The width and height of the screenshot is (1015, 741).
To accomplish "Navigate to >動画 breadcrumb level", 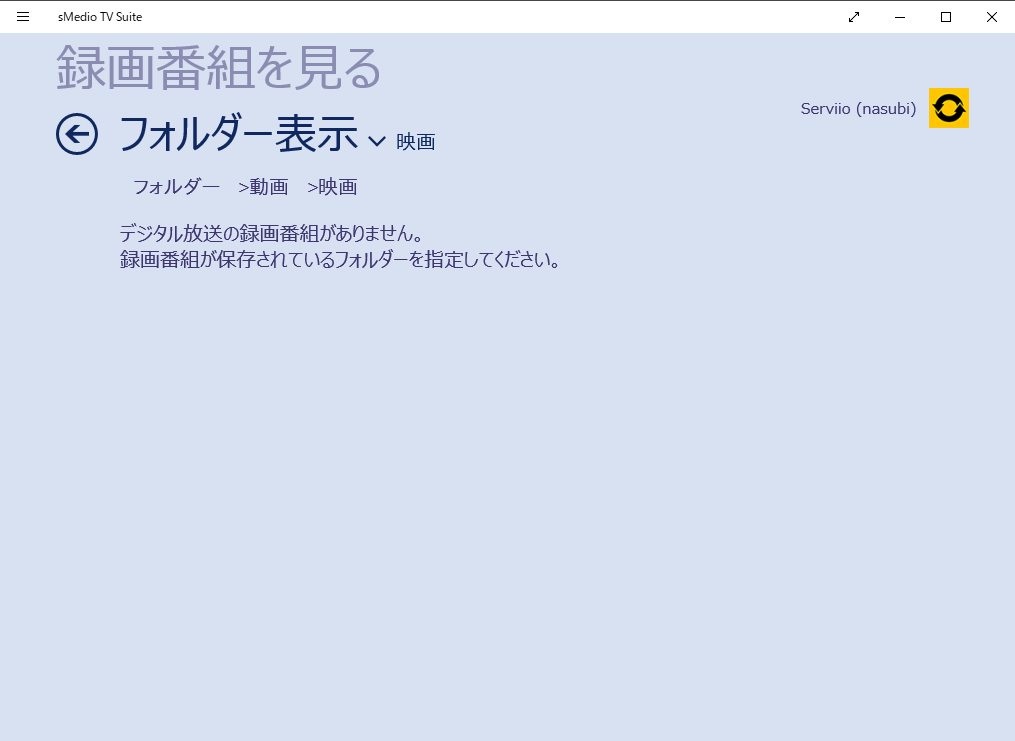I will tap(263, 187).
